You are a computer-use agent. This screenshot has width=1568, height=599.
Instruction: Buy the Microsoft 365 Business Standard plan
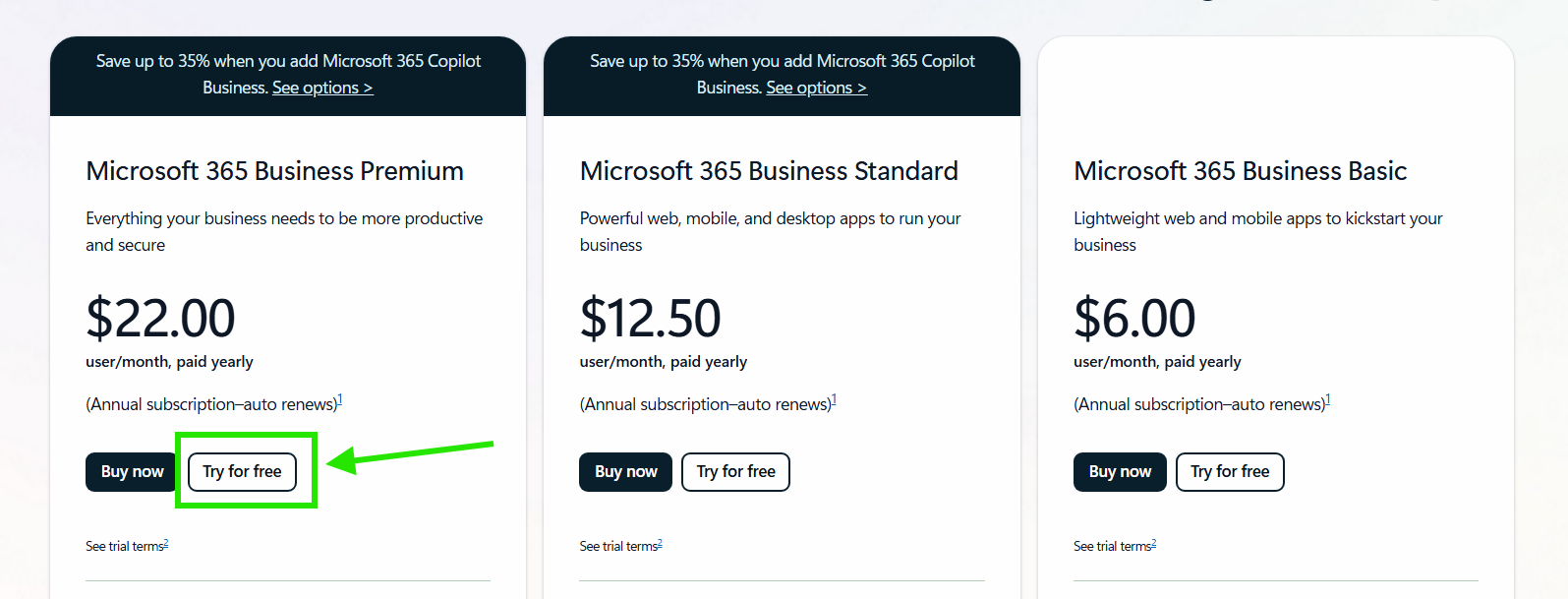pos(625,472)
